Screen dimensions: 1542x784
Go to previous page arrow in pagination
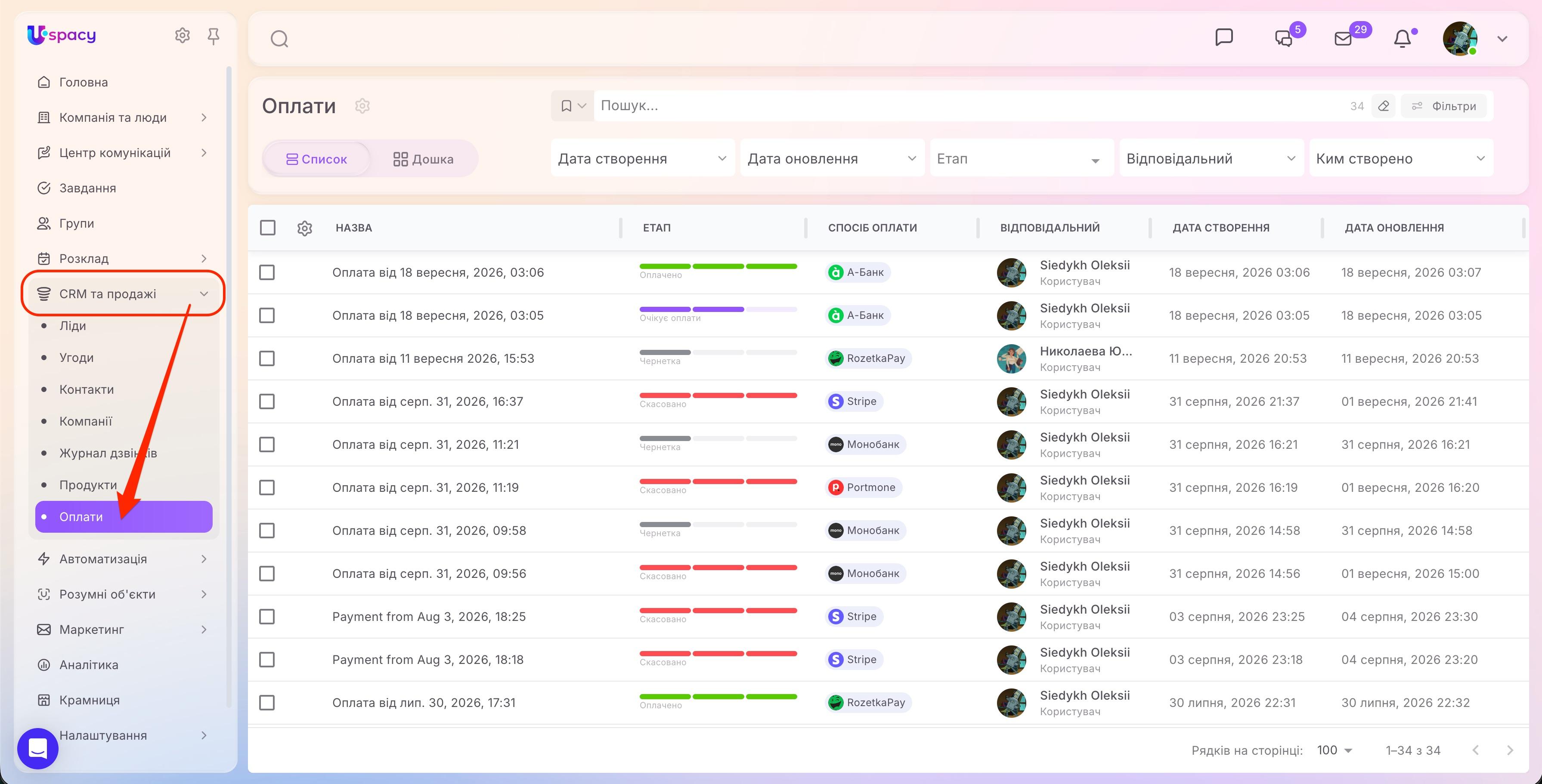coord(1476,750)
